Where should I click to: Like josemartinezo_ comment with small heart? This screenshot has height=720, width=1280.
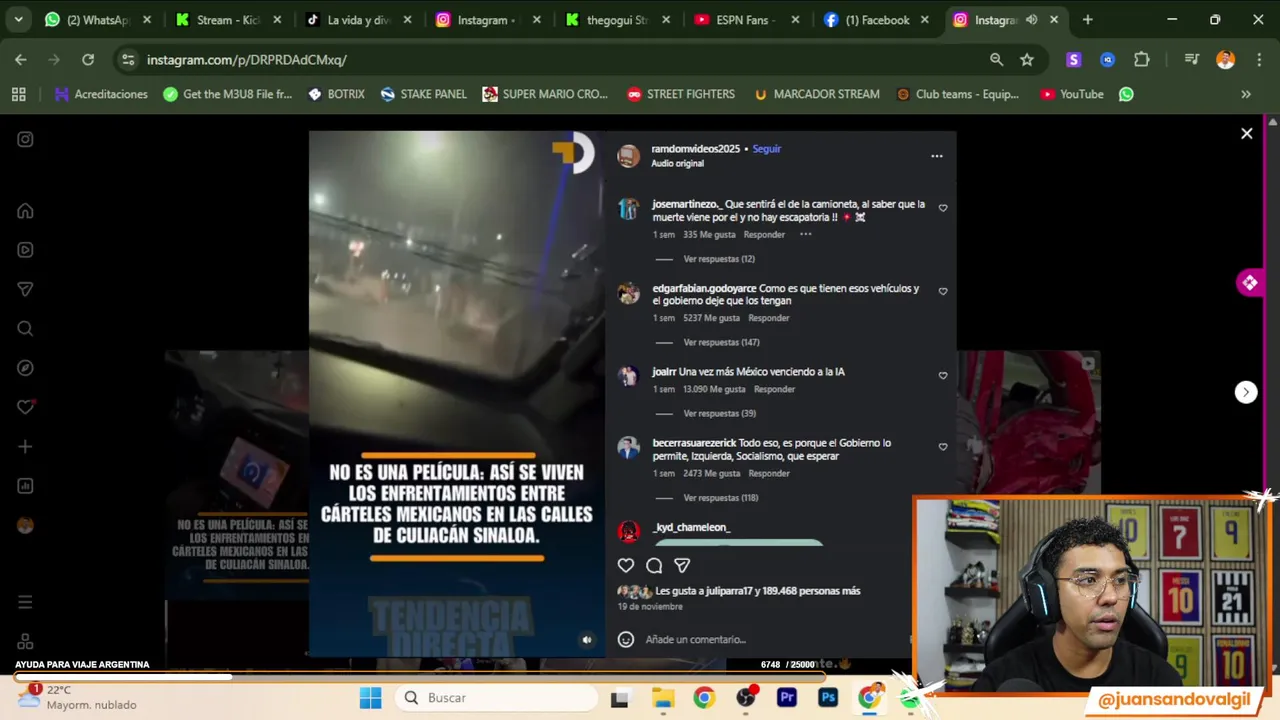click(x=943, y=208)
